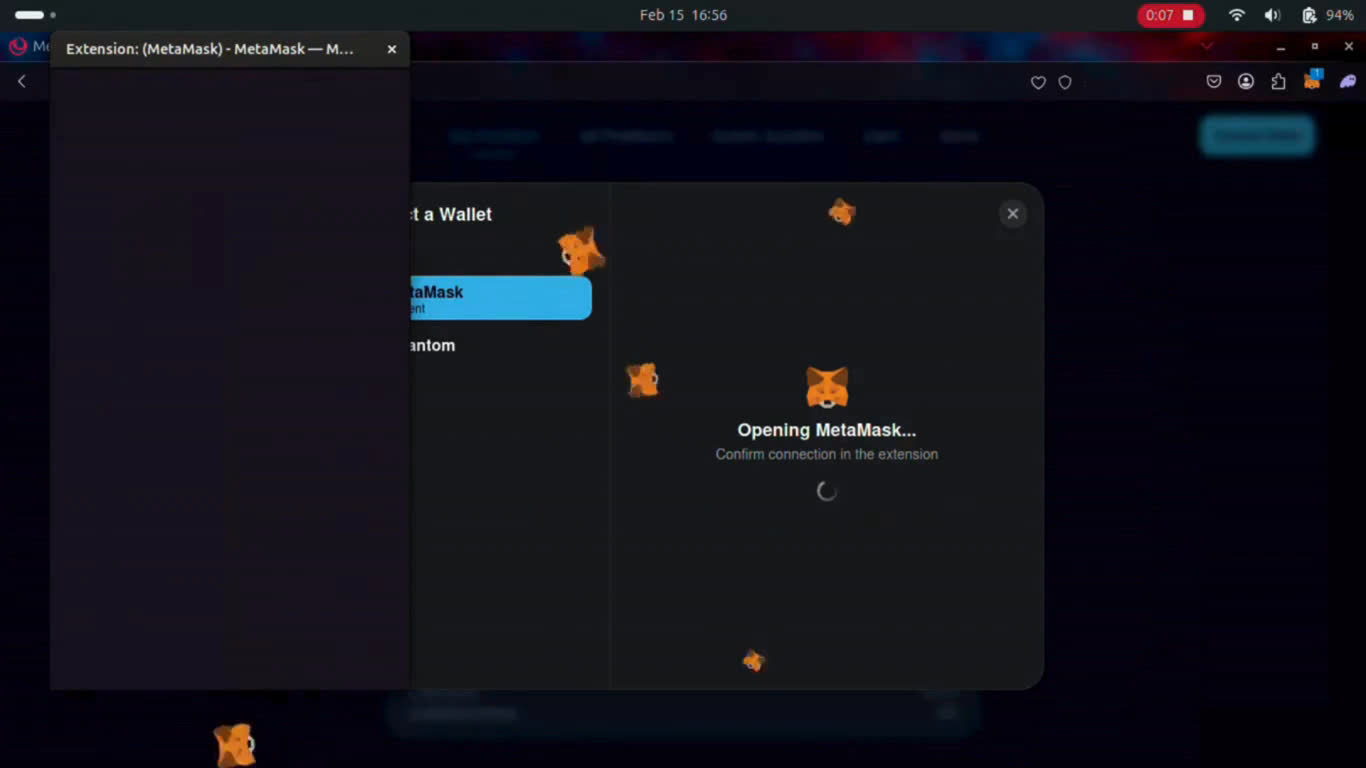1366x768 pixels.
Task: Open the Phantom ghost extension icon
Action: [x=1348, y=82]
